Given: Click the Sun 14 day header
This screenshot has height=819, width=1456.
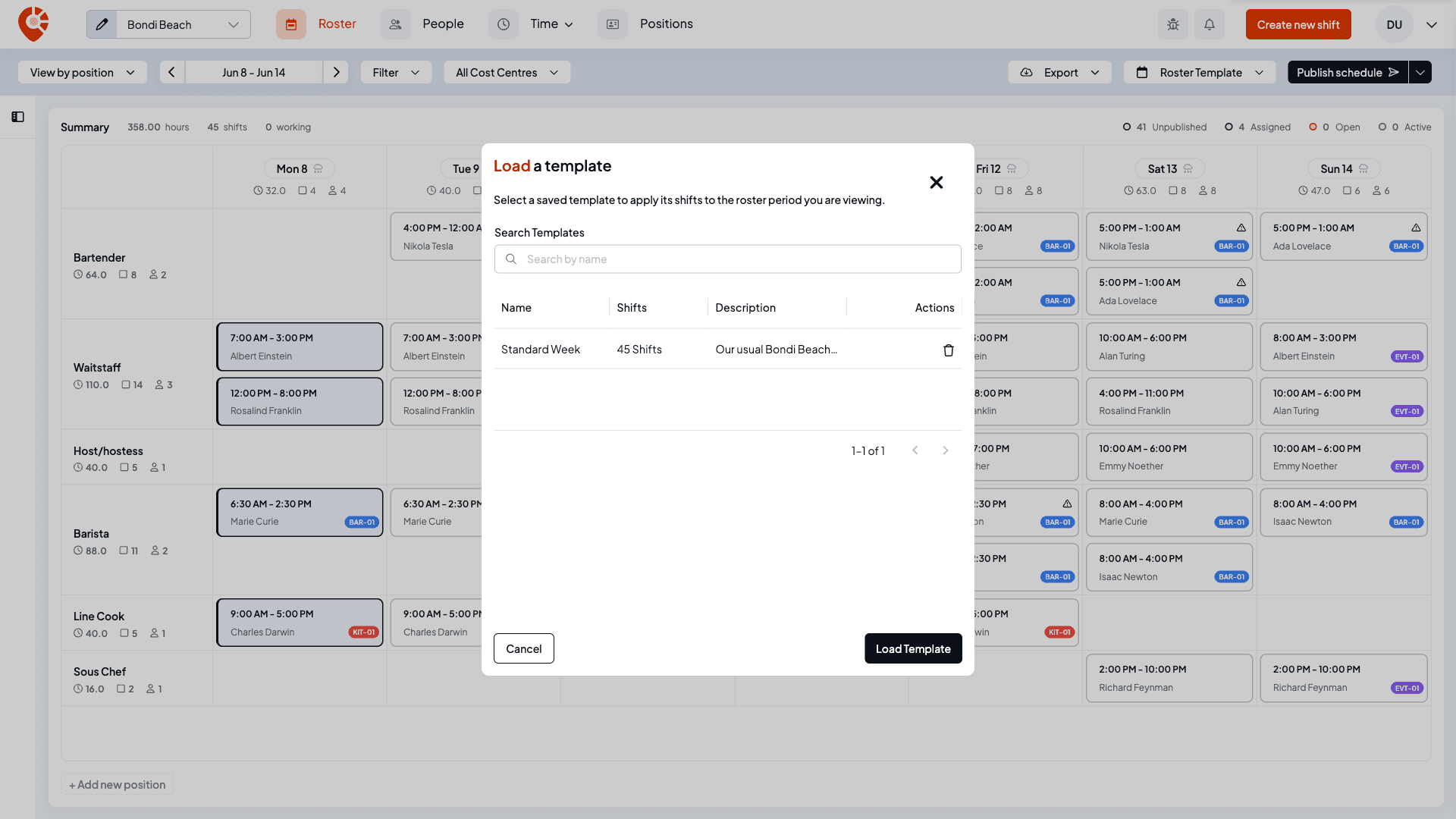Looking at the screenshot, I should [1344, 168].
